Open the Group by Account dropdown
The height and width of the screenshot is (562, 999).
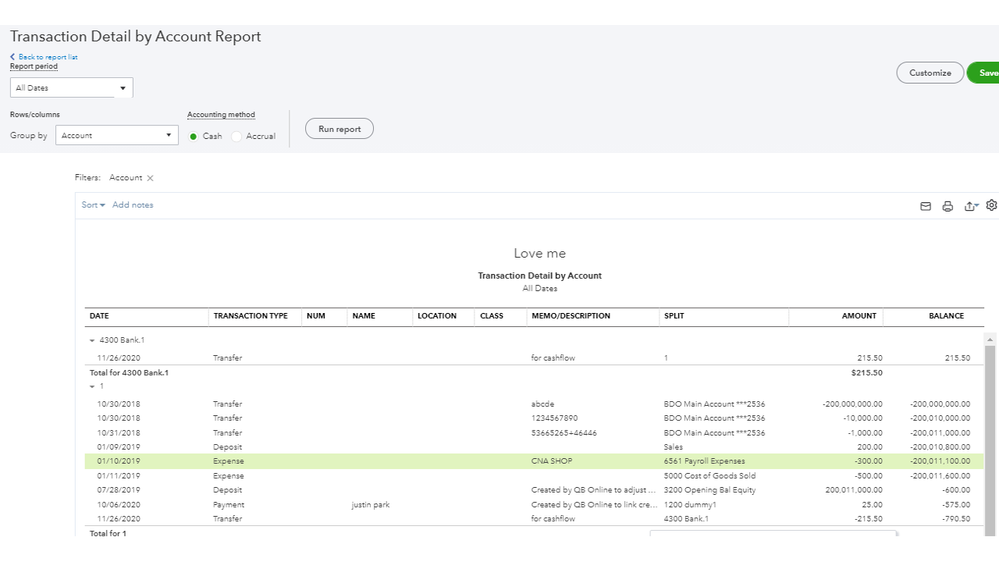point(116,135)
